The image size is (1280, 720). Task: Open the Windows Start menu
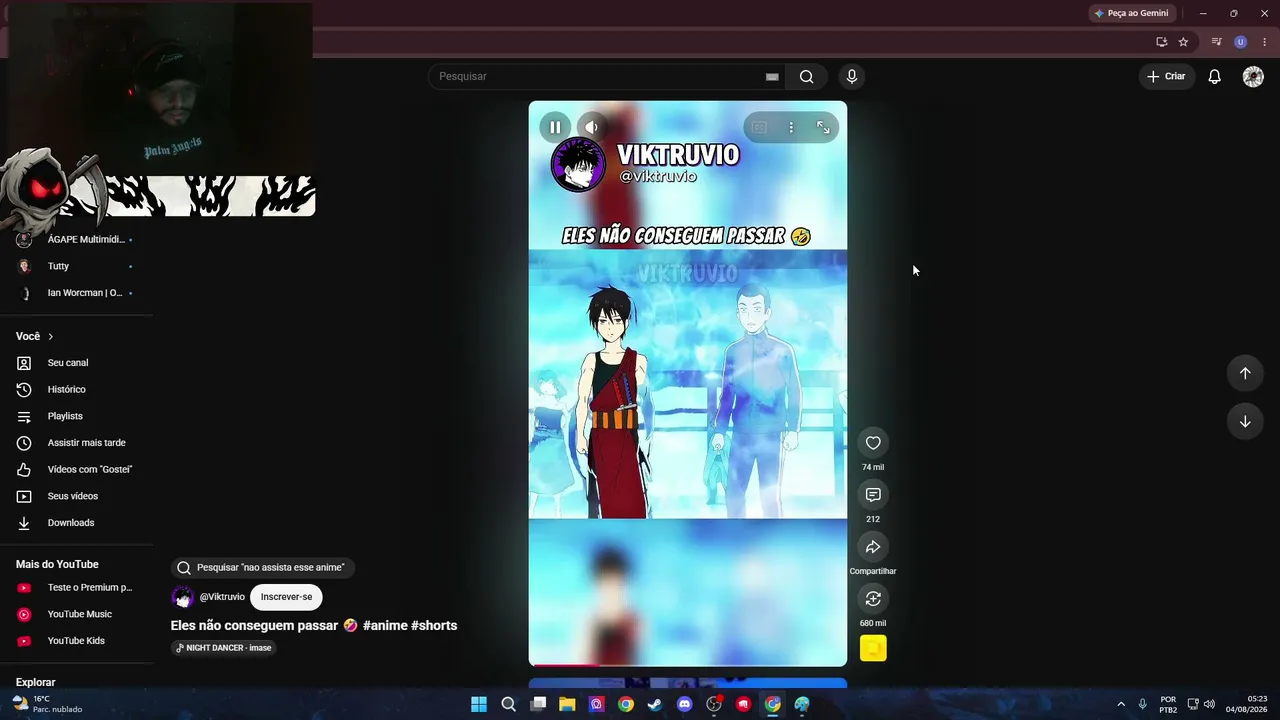[479, 704]
